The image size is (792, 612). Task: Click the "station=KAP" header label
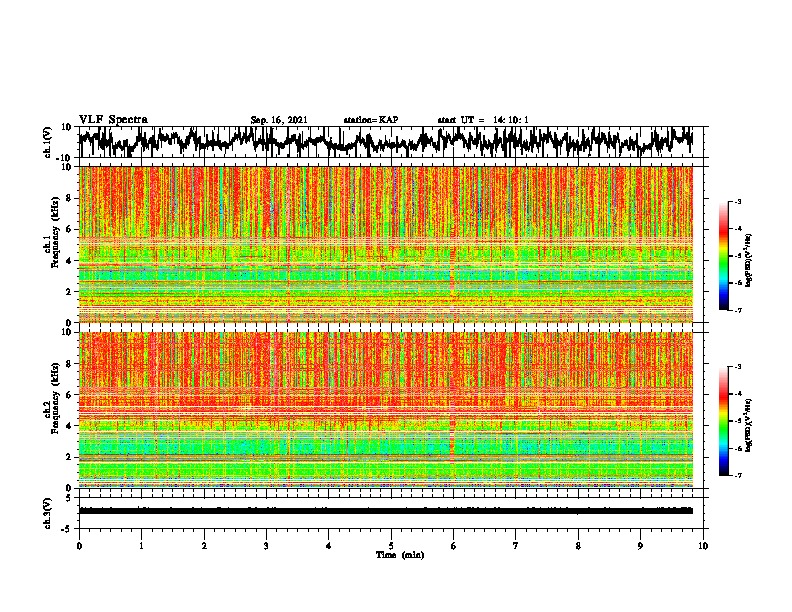point(371,120)
